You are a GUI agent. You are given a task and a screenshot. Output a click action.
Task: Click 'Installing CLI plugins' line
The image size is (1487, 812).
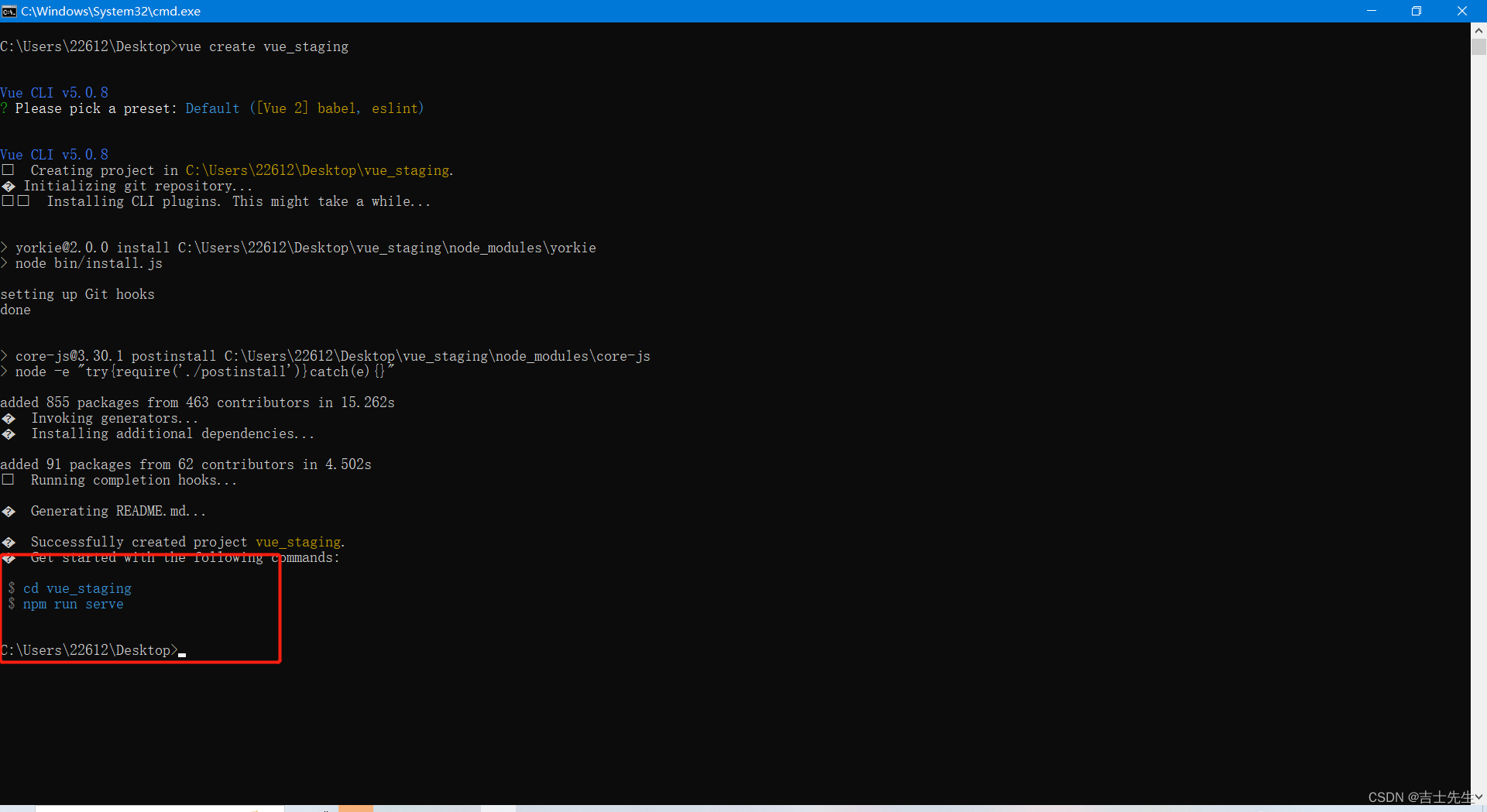(x=216, y=201)
